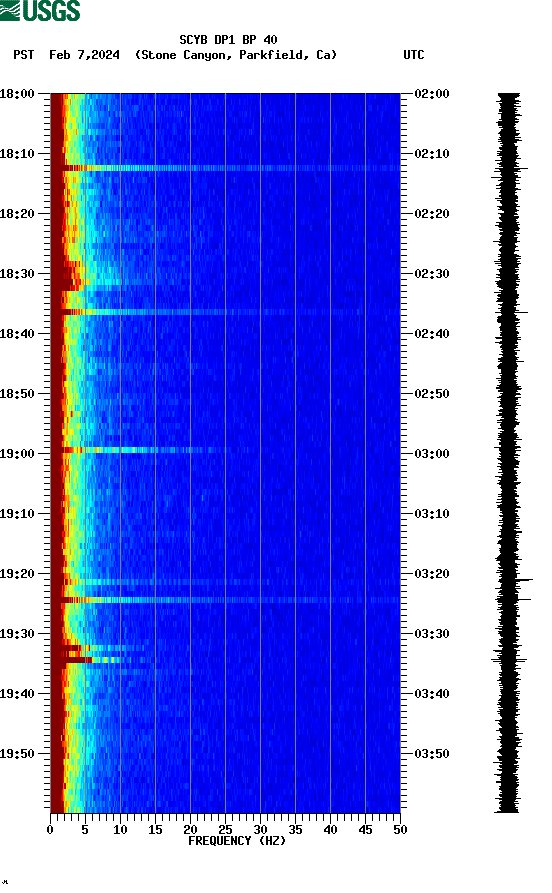Click the 03:10 UTC time label

(432, 514)
